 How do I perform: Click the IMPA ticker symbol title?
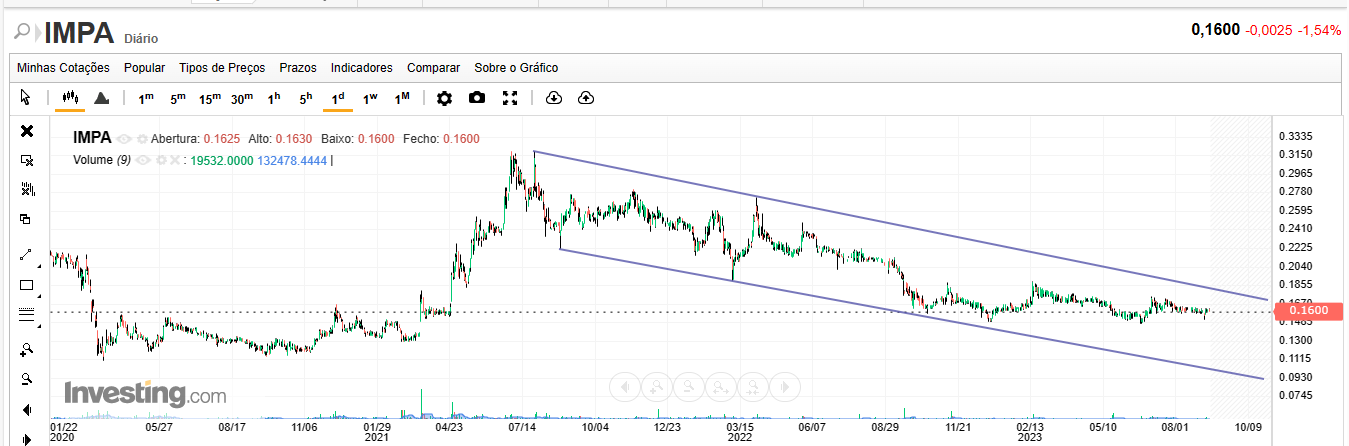78,33
